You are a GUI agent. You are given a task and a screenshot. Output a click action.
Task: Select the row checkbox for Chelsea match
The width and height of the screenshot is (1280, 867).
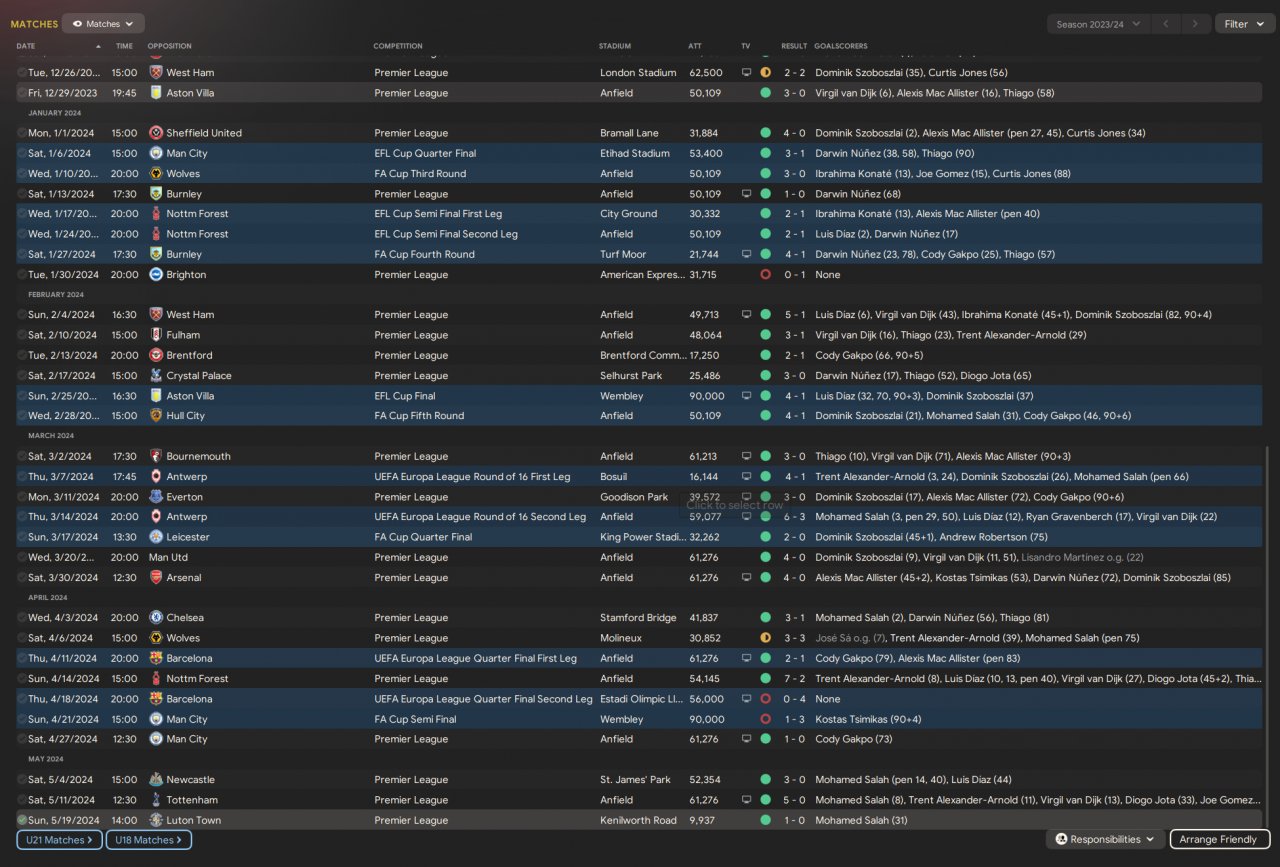[x=22, y=618]
